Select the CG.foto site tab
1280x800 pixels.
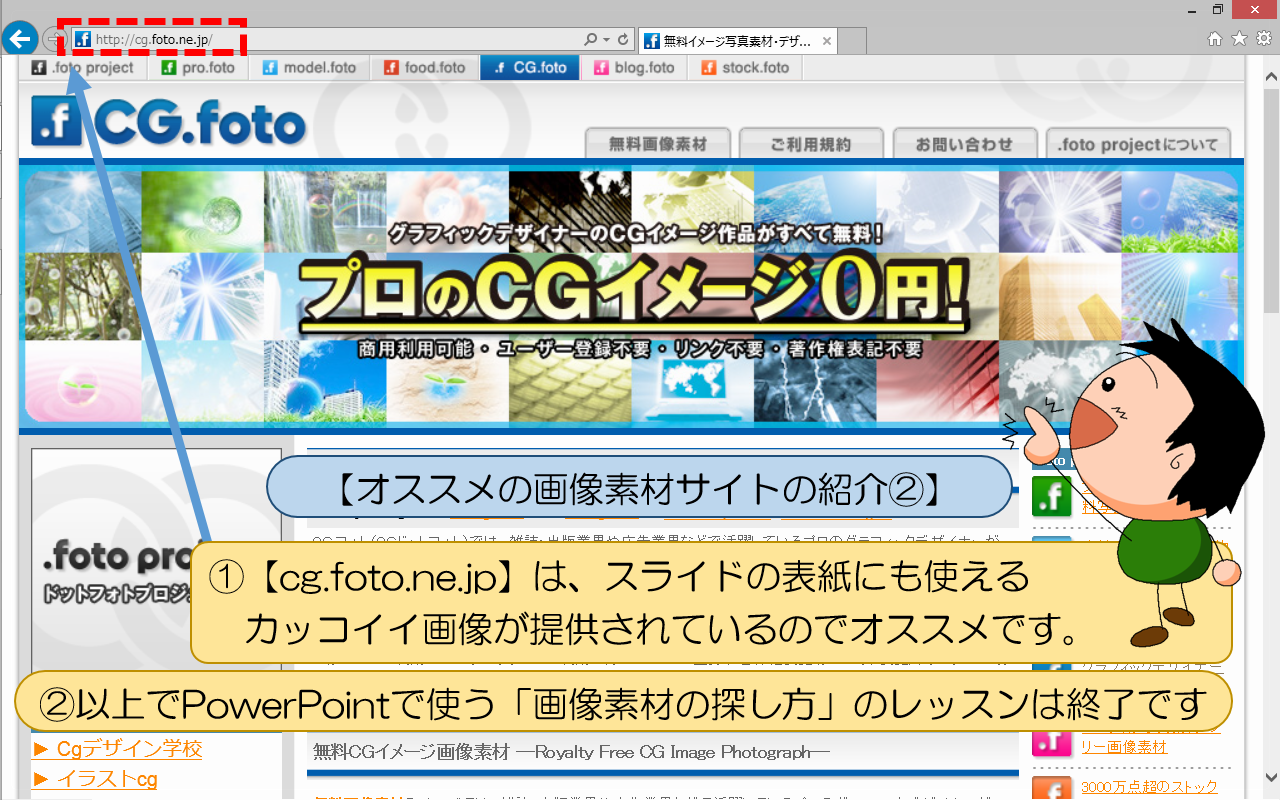529,68
